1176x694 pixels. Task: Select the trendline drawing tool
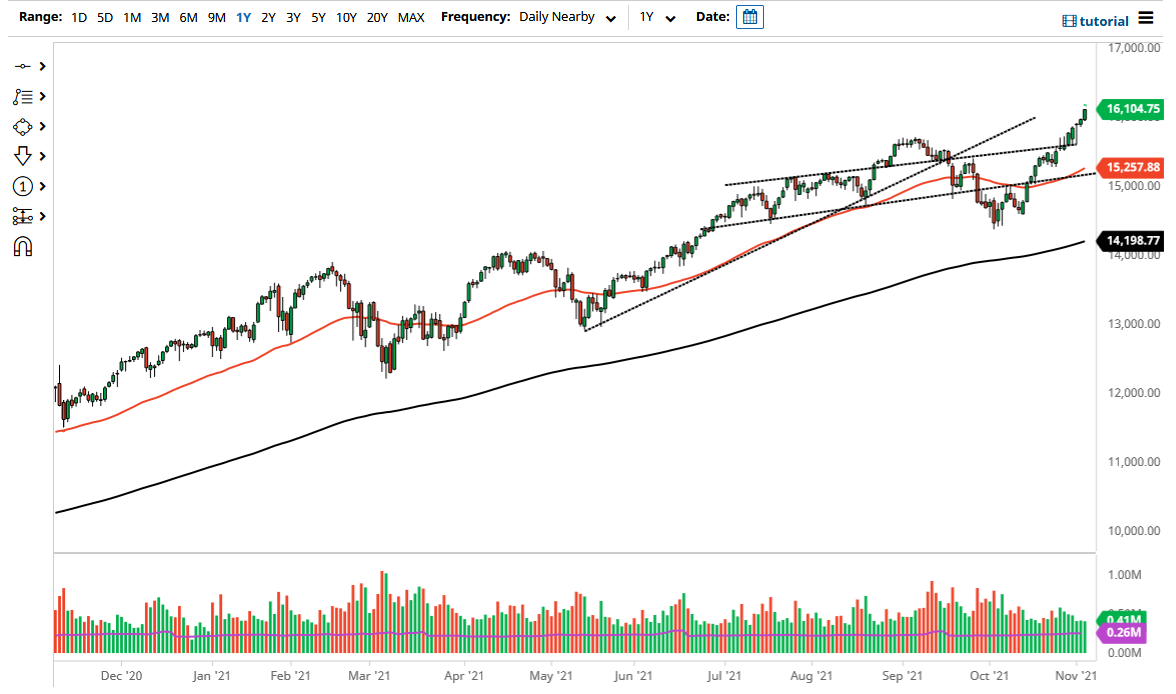pos(24,66)
